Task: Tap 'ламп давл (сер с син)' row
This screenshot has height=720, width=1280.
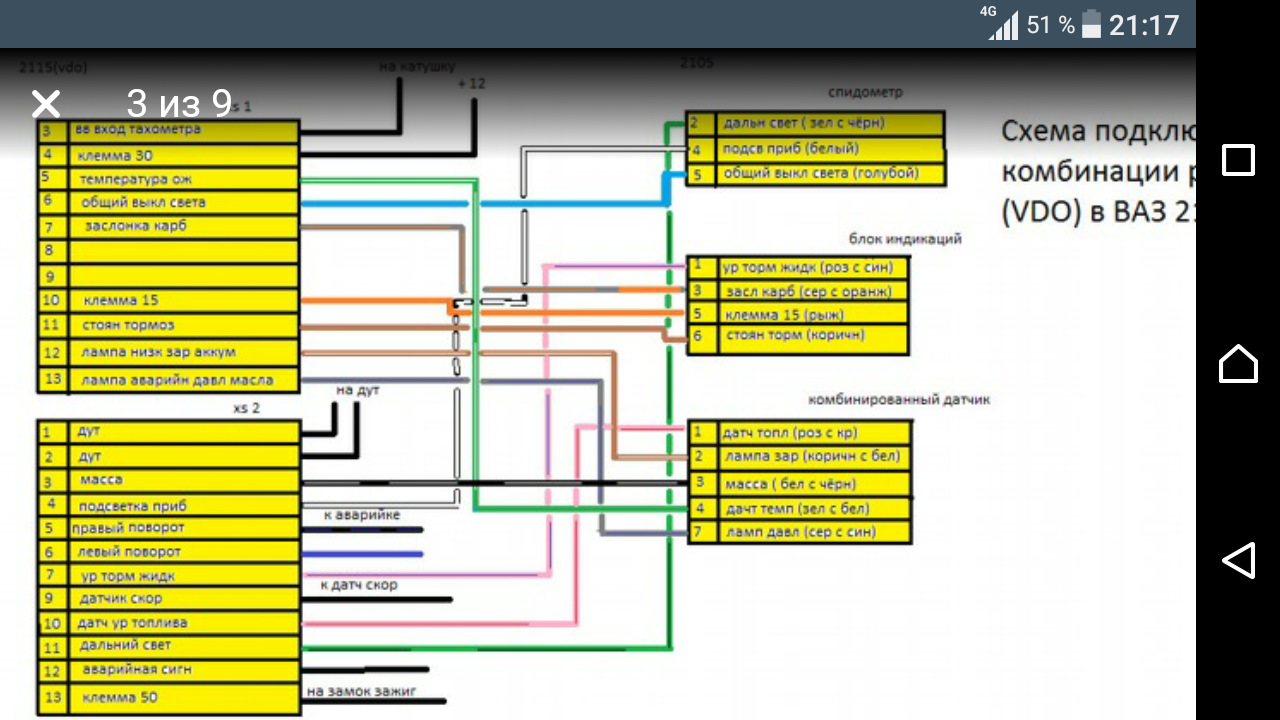Action: point(799,532)
